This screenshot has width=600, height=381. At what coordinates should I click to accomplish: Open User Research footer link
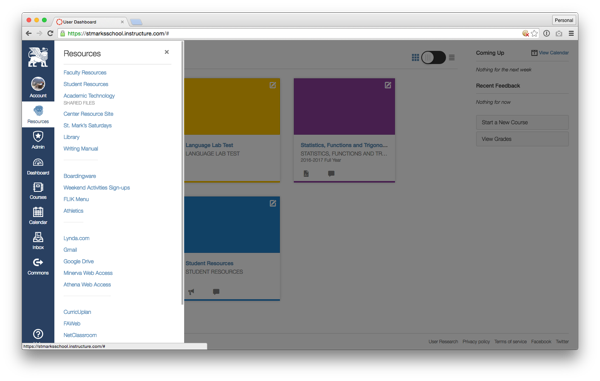(443, 342)
